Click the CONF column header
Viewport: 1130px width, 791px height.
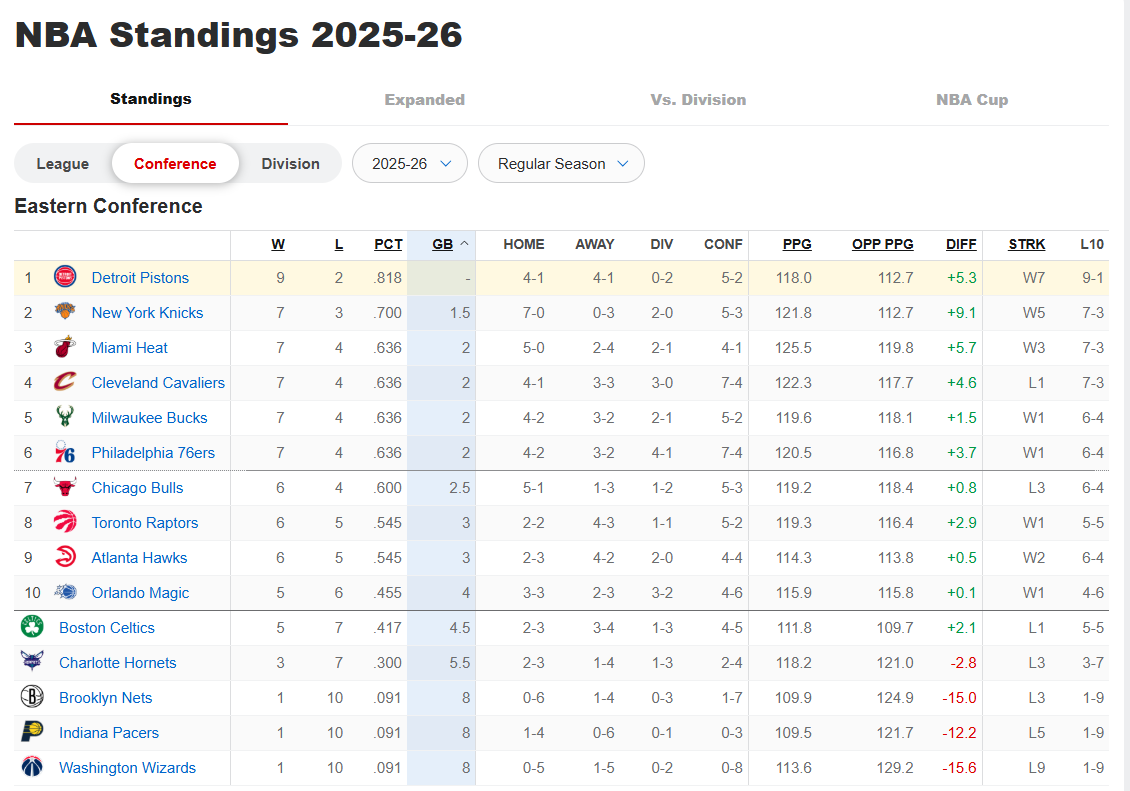click(x=723, y=244)
